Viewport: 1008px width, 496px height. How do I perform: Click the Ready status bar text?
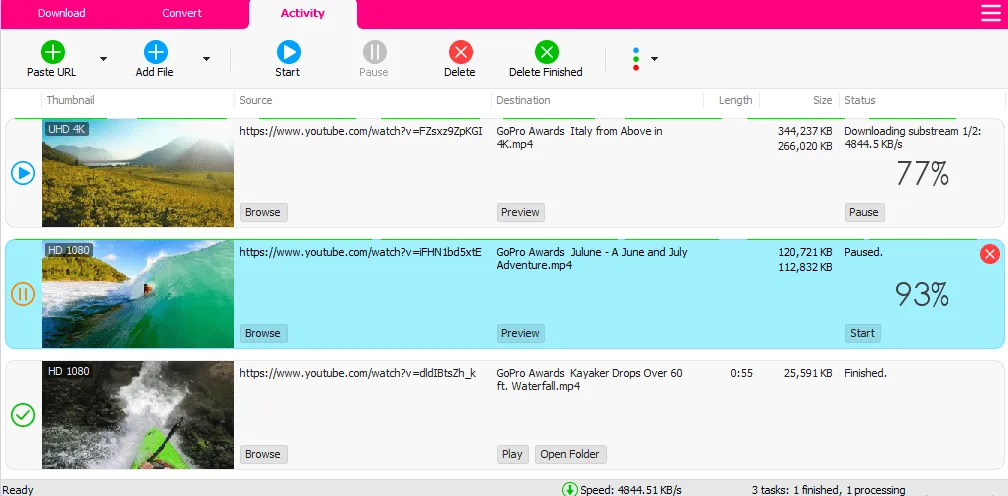coord(17,490)
